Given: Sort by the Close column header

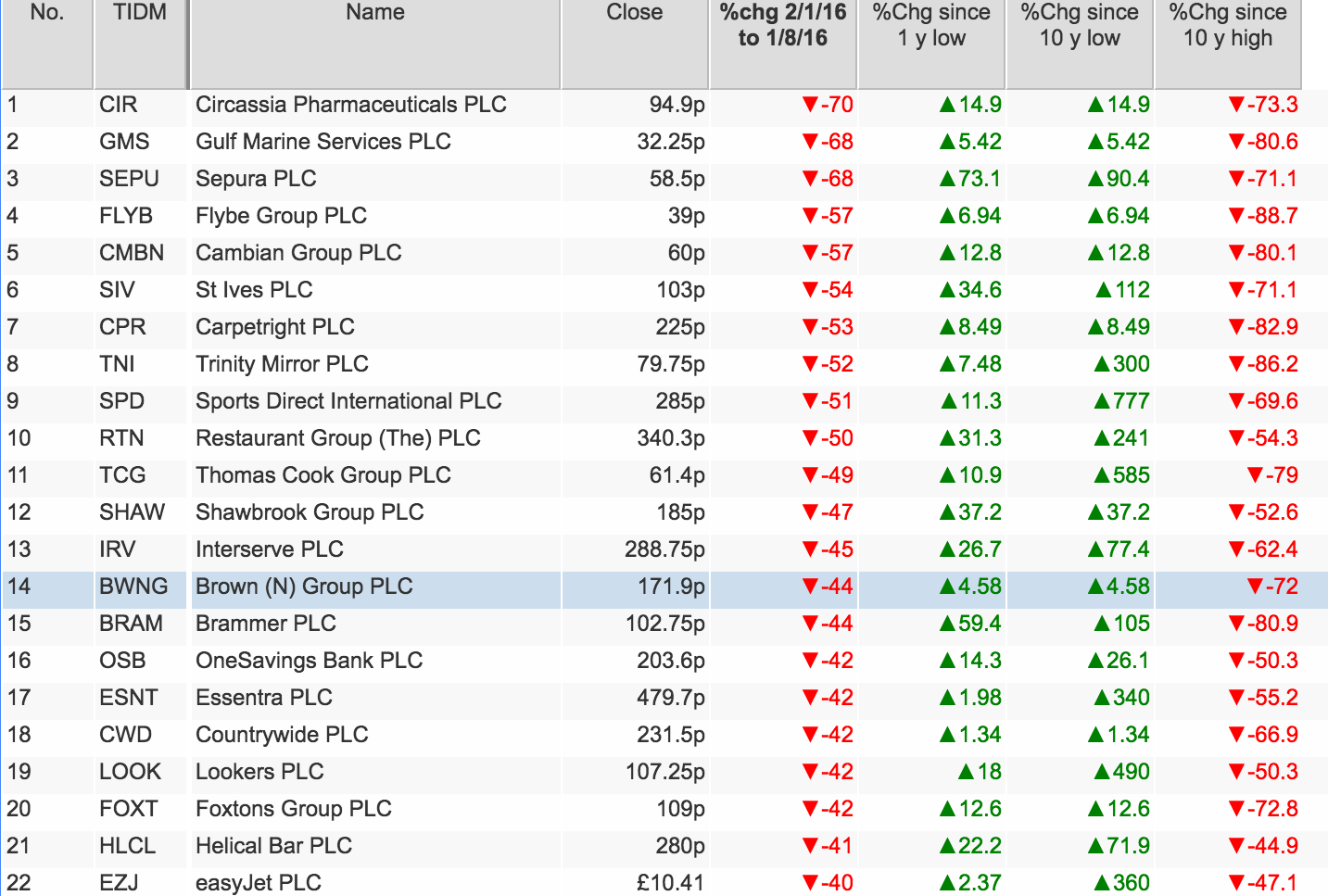Looking at the screenshot, I should pyautogui.click(x=635, y=44).
